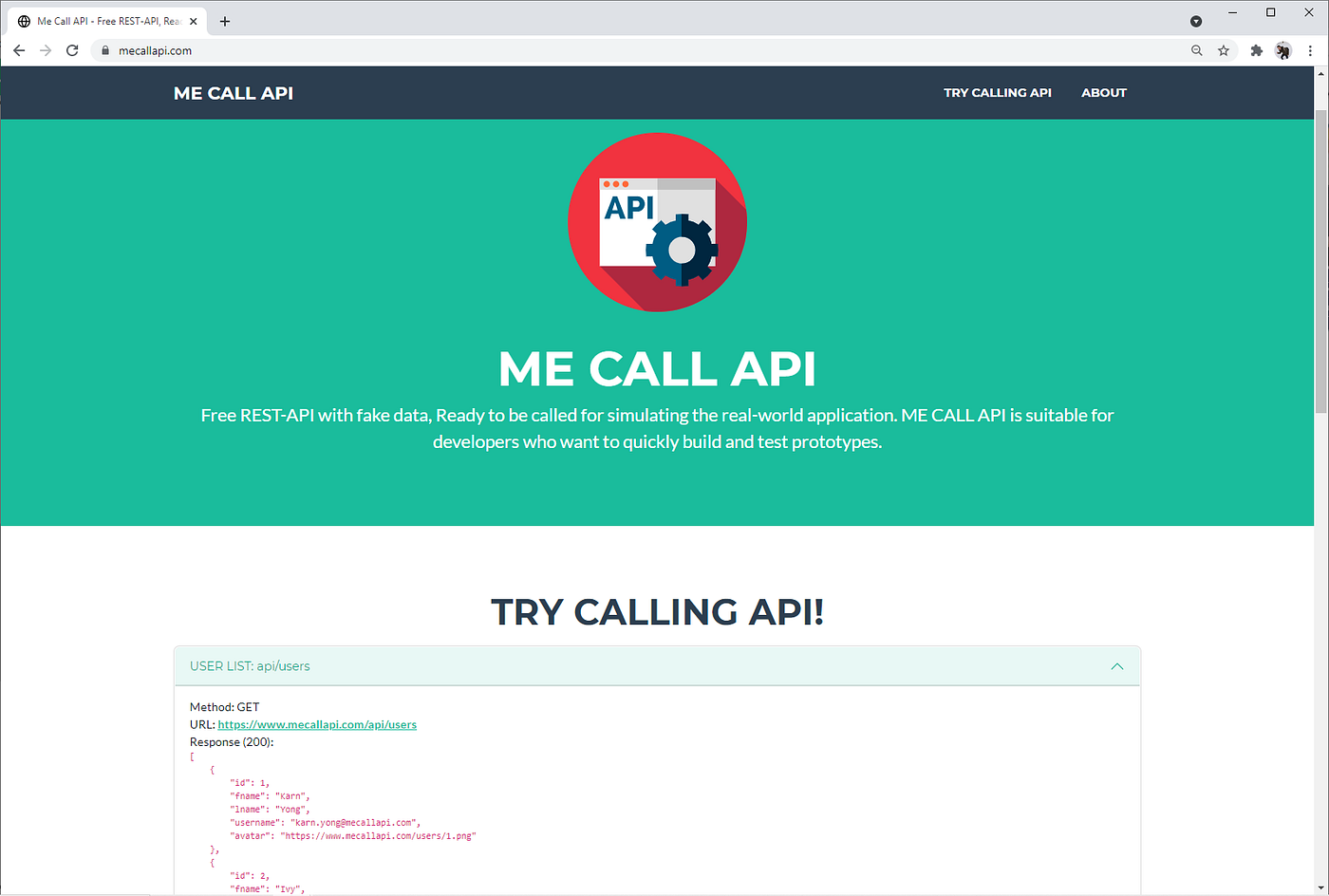
Task: Open the TRY CALLING API nav item
Action: [998, 93]
